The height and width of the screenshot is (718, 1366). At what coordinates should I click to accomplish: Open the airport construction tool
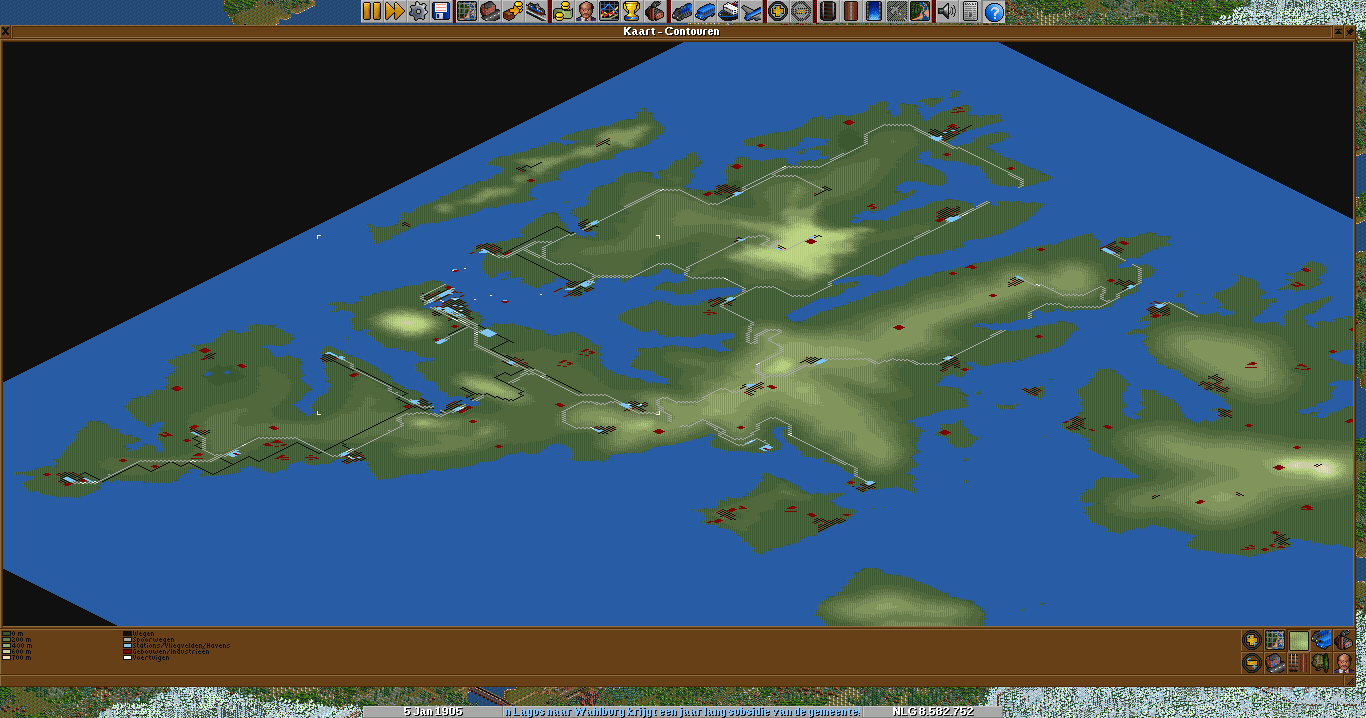point(897,11)
